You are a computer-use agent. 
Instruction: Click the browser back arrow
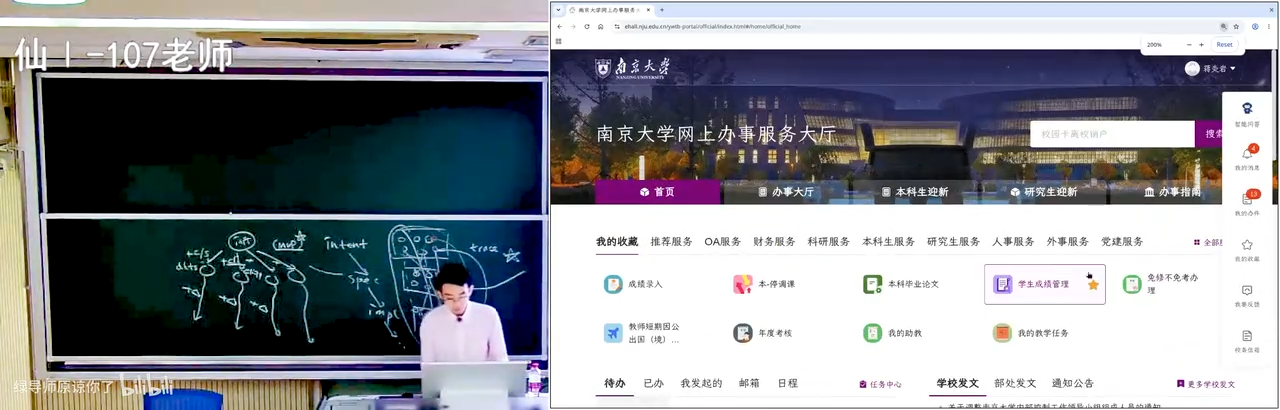click(x=559, y=26)
